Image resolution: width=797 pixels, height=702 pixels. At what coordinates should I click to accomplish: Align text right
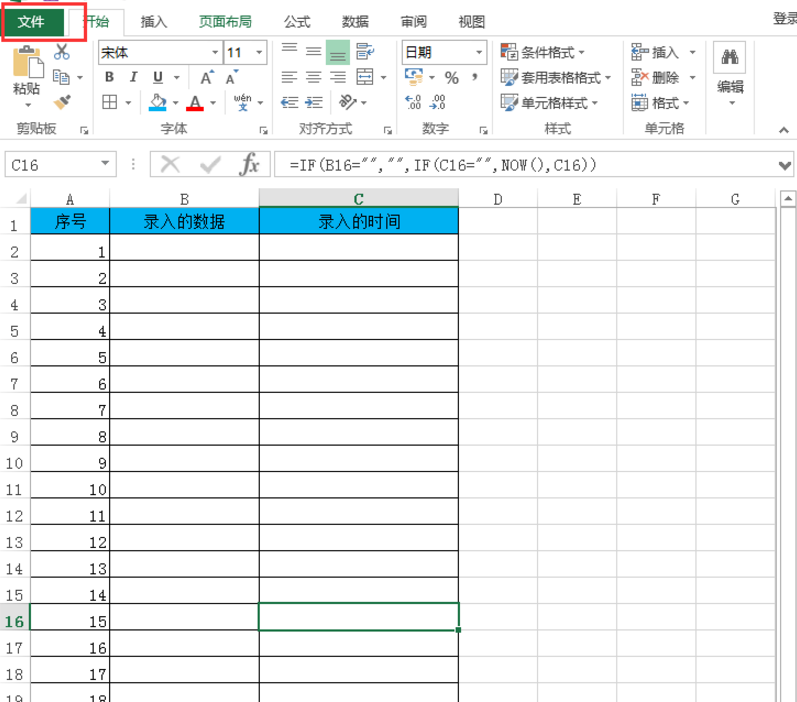[338, 77]
